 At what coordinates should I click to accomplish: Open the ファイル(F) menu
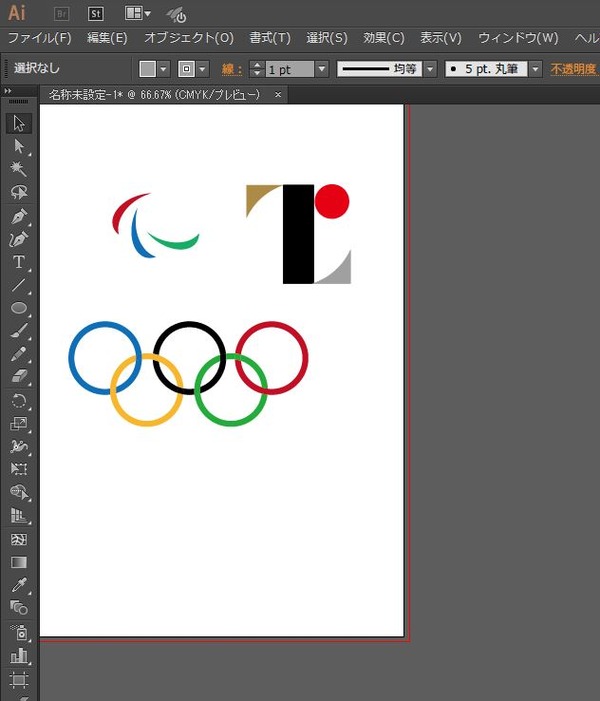[x=40, y=38]
